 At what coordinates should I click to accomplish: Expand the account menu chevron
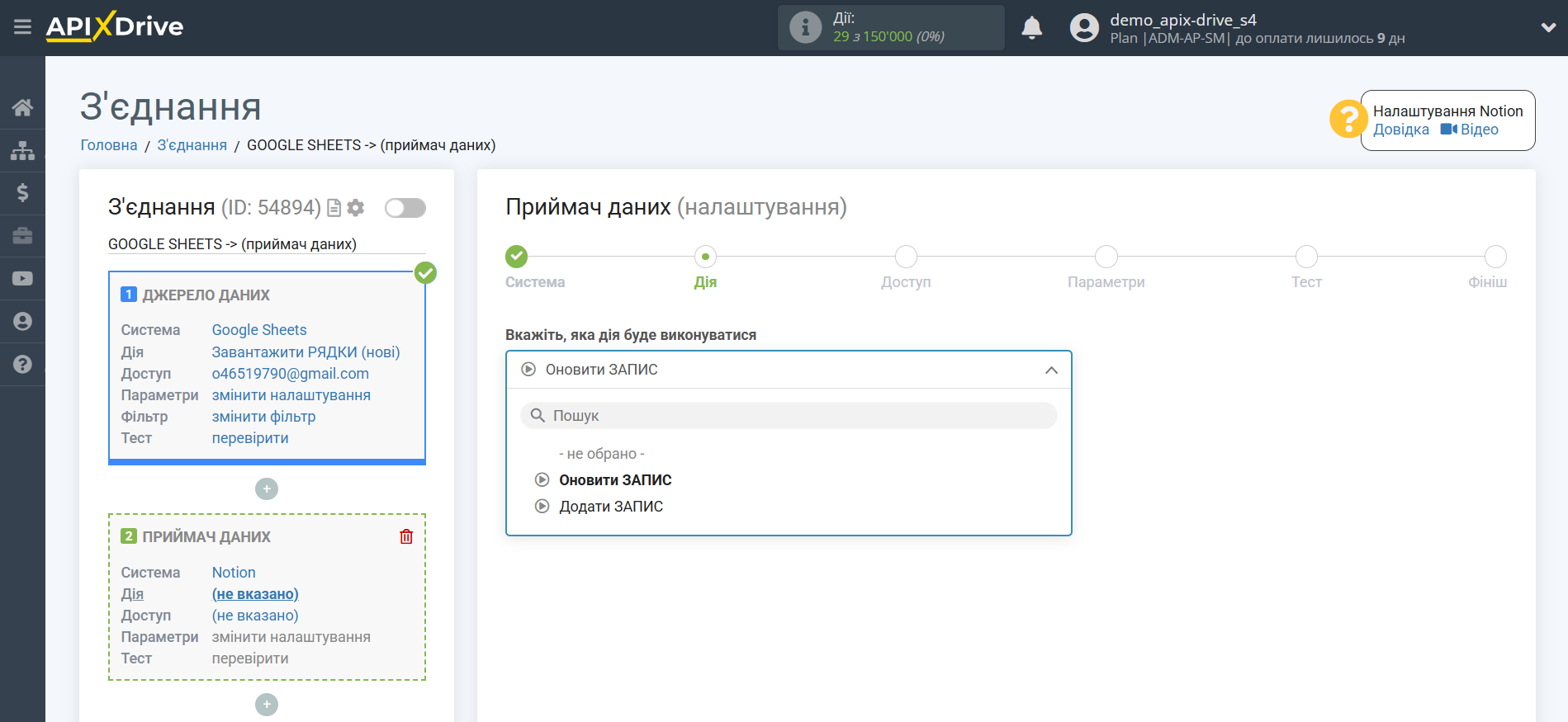click(1548, 27)
